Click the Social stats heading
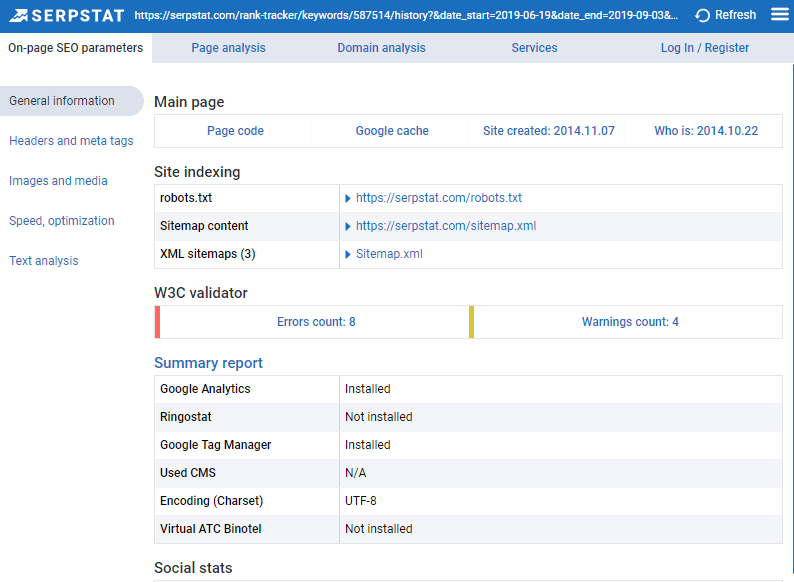 click(x=193, y=568)
